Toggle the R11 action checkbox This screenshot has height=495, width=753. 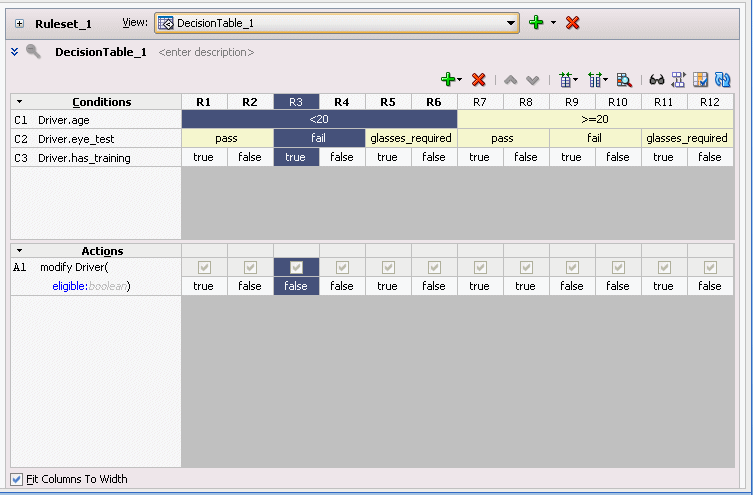[x=664, y=267]
